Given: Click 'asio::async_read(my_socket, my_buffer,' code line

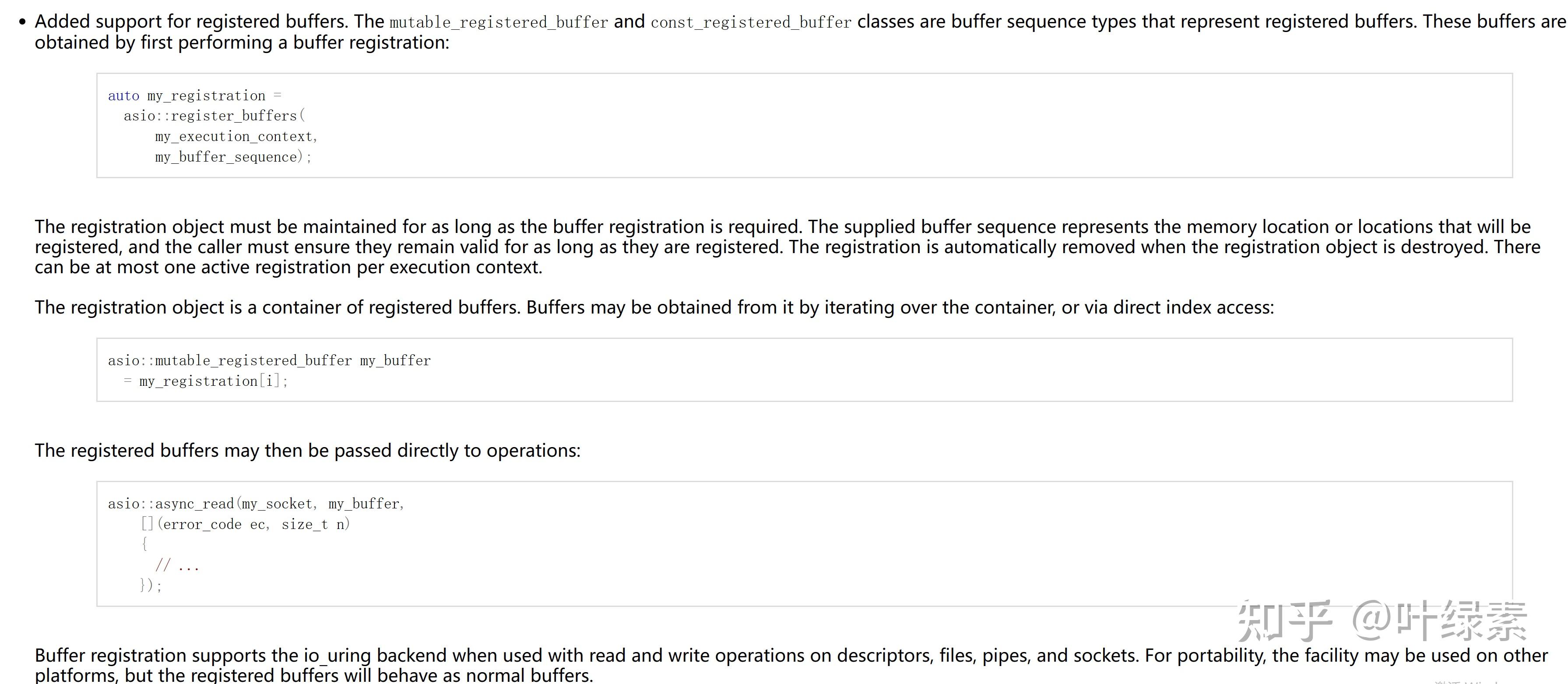Looking at the screenshot, I should [x=256, y=504].
